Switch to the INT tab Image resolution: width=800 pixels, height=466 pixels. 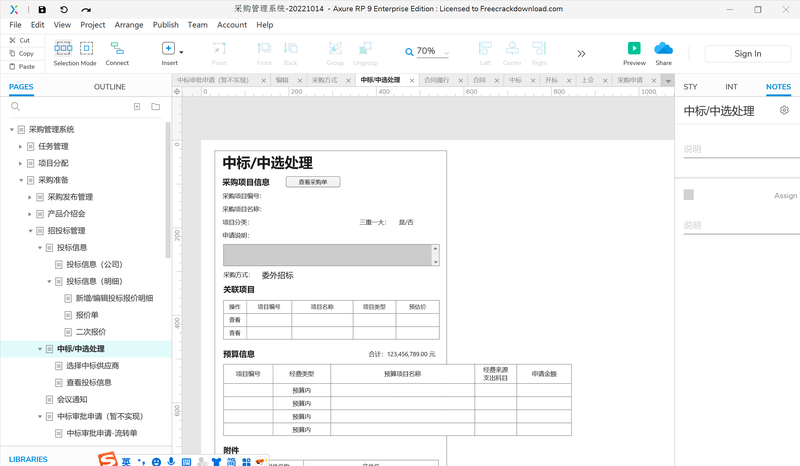731,87
